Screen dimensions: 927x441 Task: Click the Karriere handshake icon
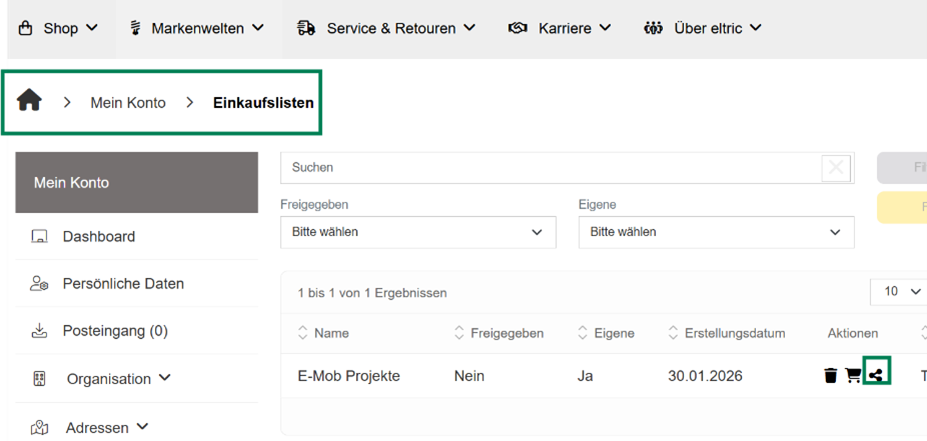point(518,28)
